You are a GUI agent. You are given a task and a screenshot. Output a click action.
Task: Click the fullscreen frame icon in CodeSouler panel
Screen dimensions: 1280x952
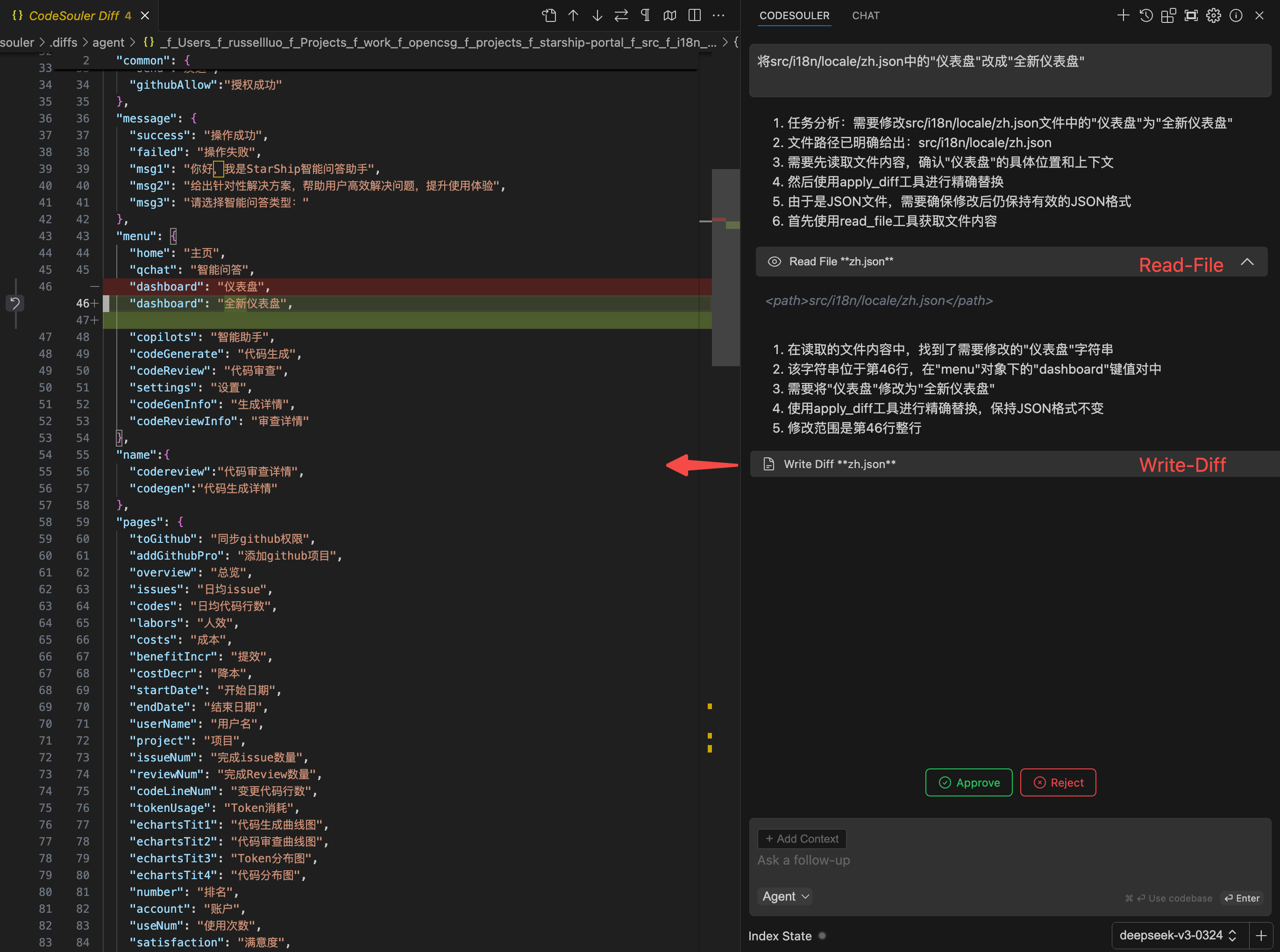click(1191, 15)
